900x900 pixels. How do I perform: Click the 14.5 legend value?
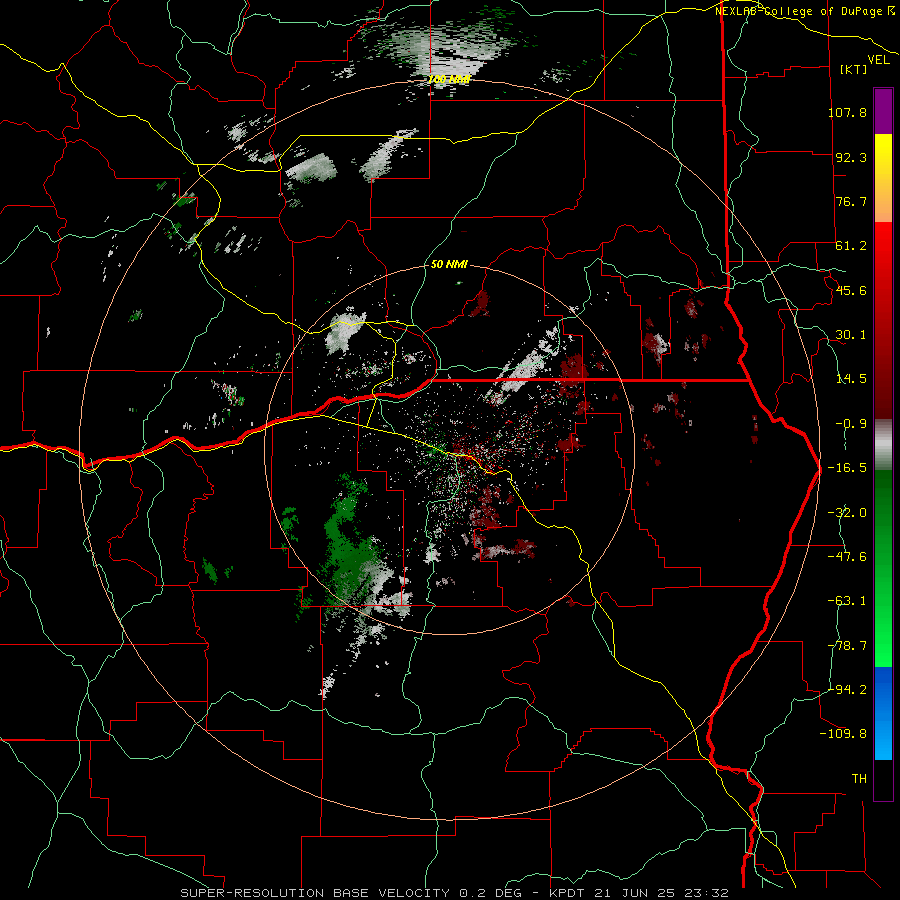coord(851,379)
